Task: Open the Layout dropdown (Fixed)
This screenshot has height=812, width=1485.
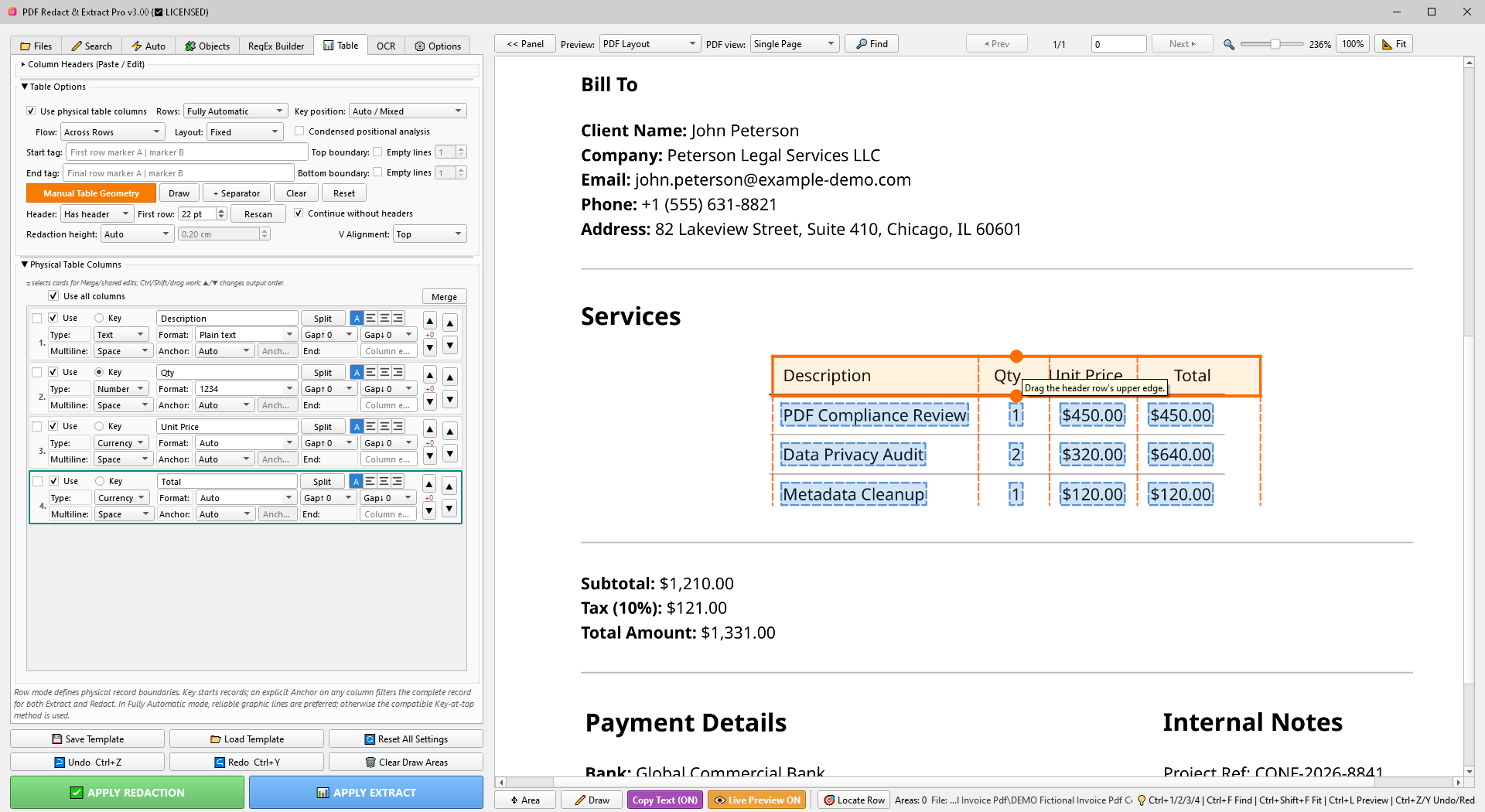Action: tap(244, 132)
